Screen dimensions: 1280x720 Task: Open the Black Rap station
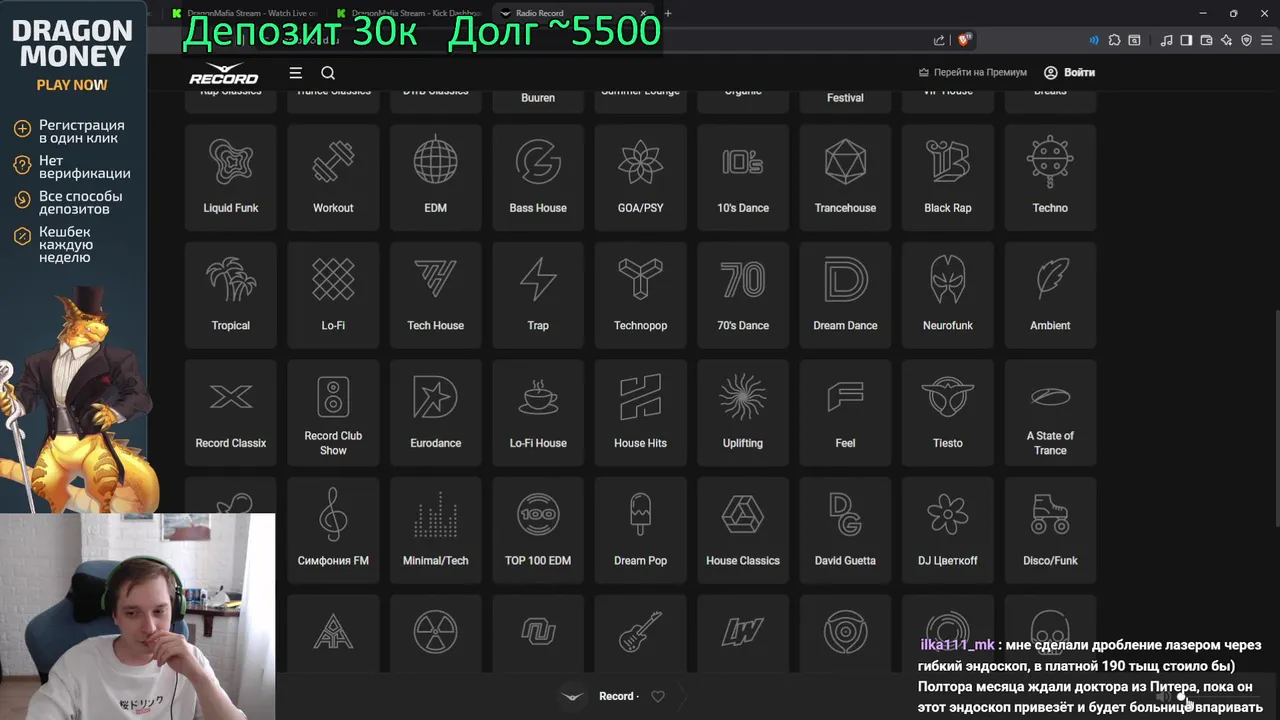[x=948, y=177]
